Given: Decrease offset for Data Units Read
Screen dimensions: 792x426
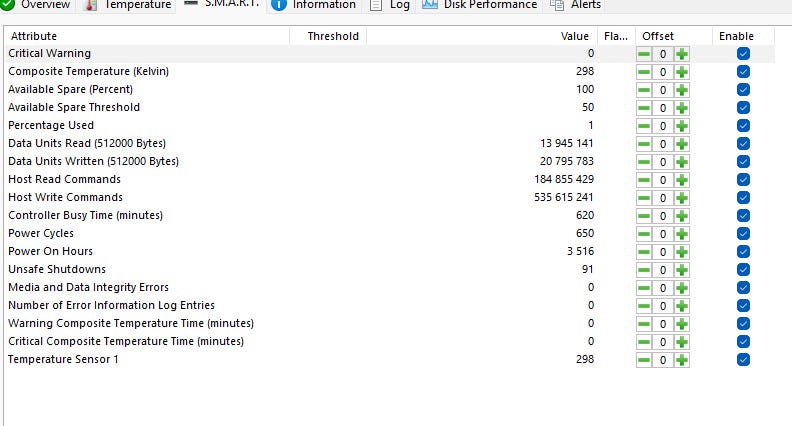Looking at the screenshot, I should (x=644, y=144).
